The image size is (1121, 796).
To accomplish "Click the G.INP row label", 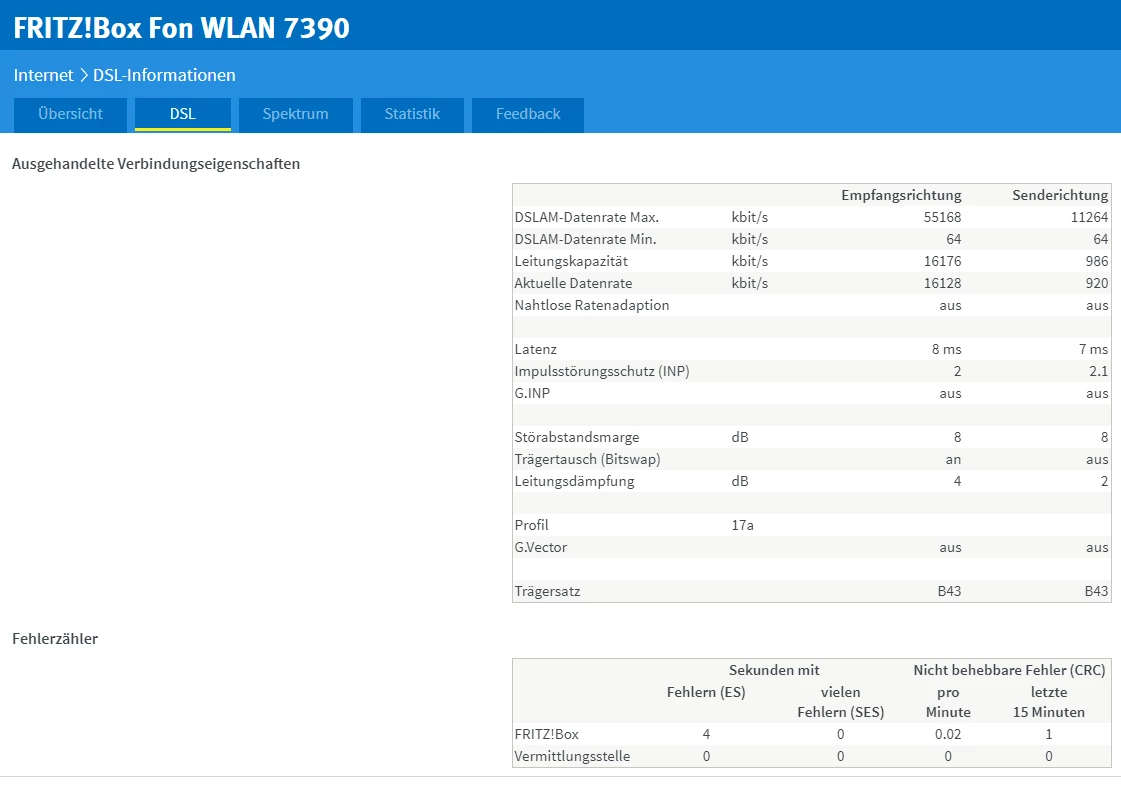I will coord(533,393).
